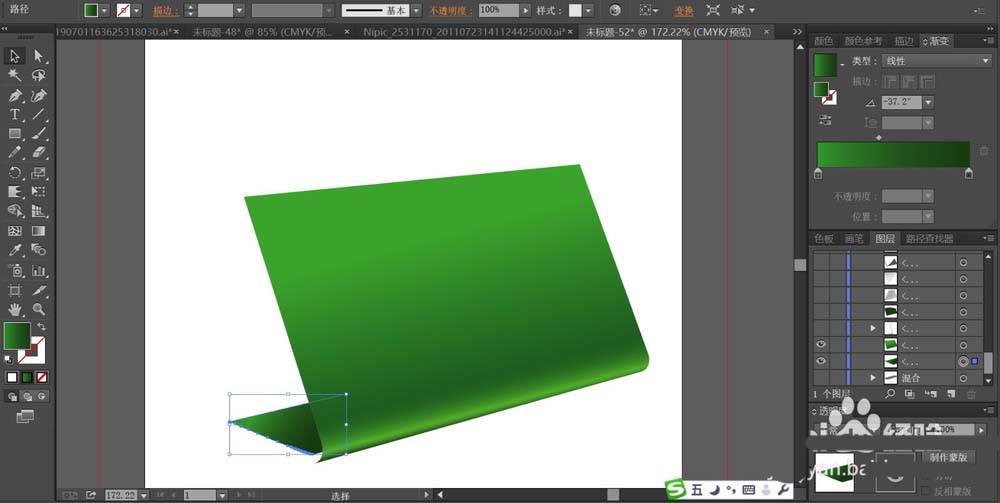Select the Column Graph tool
This screenshot has height=503, width=1000.
pyautogui.click(x=39, y=270)
